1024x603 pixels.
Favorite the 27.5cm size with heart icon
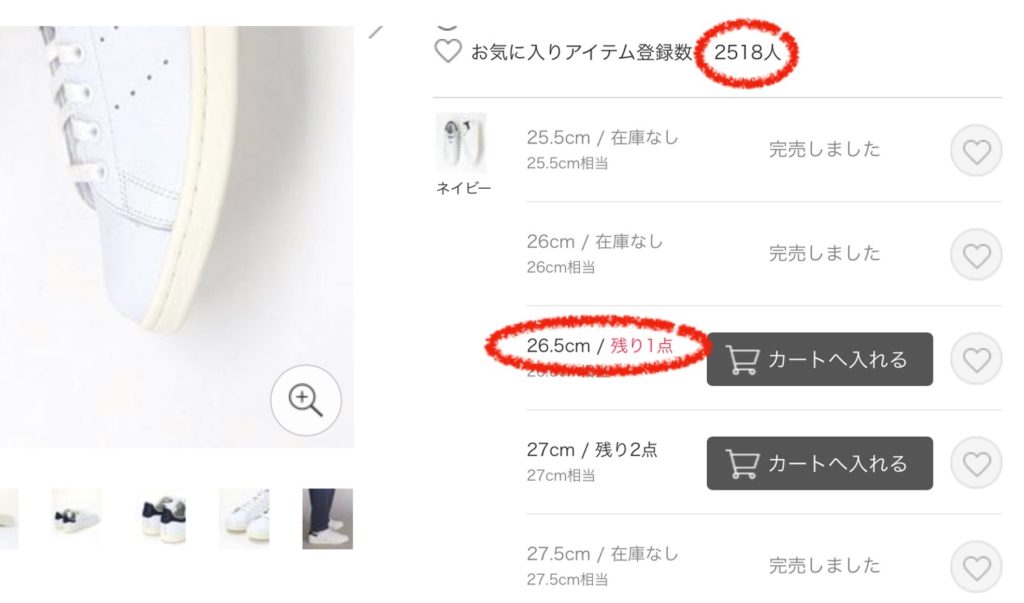click(x=976, y=567)
